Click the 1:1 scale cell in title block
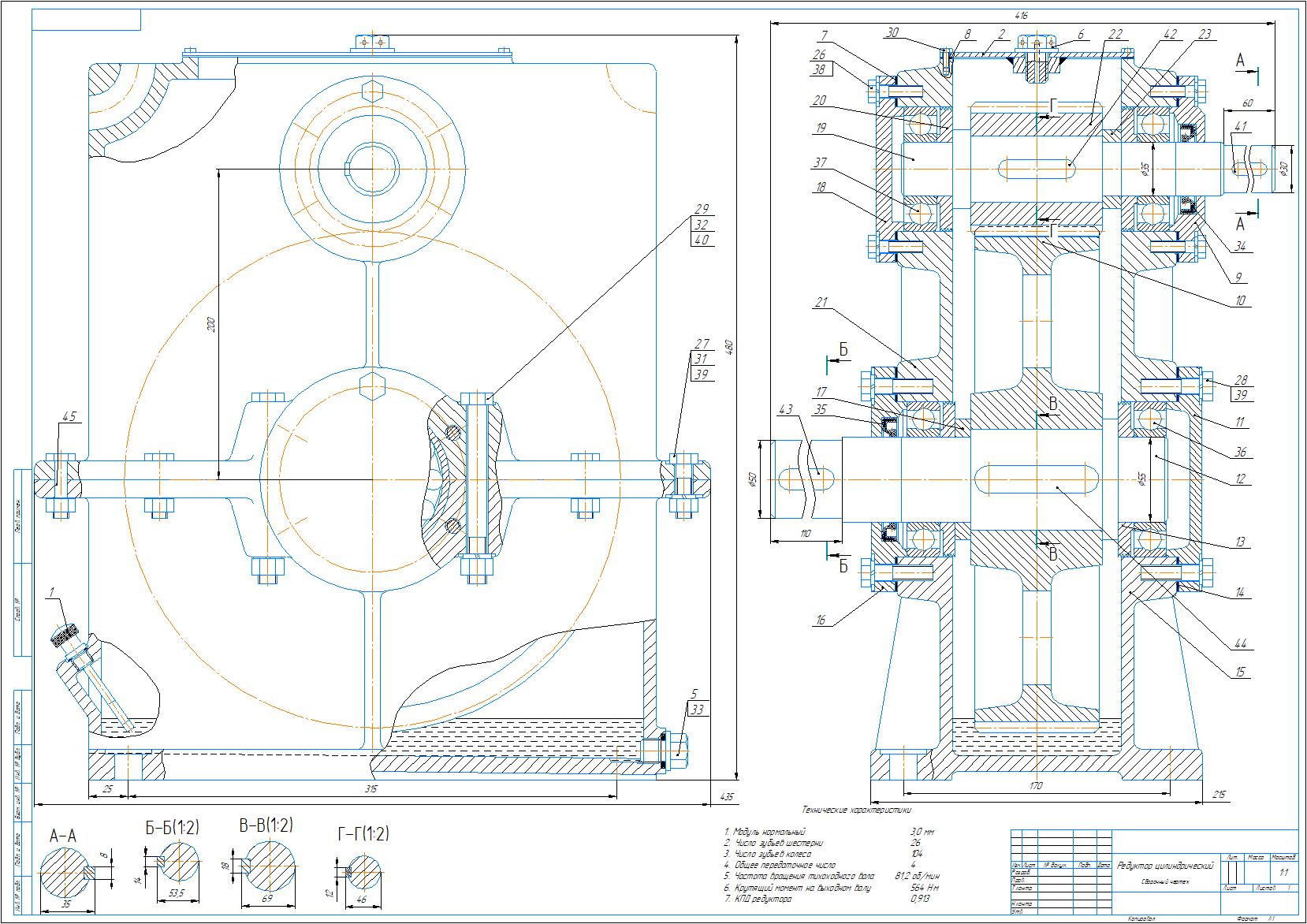Image resolution: width=1307 pixels, height=924 pixels. point(1283,872)
